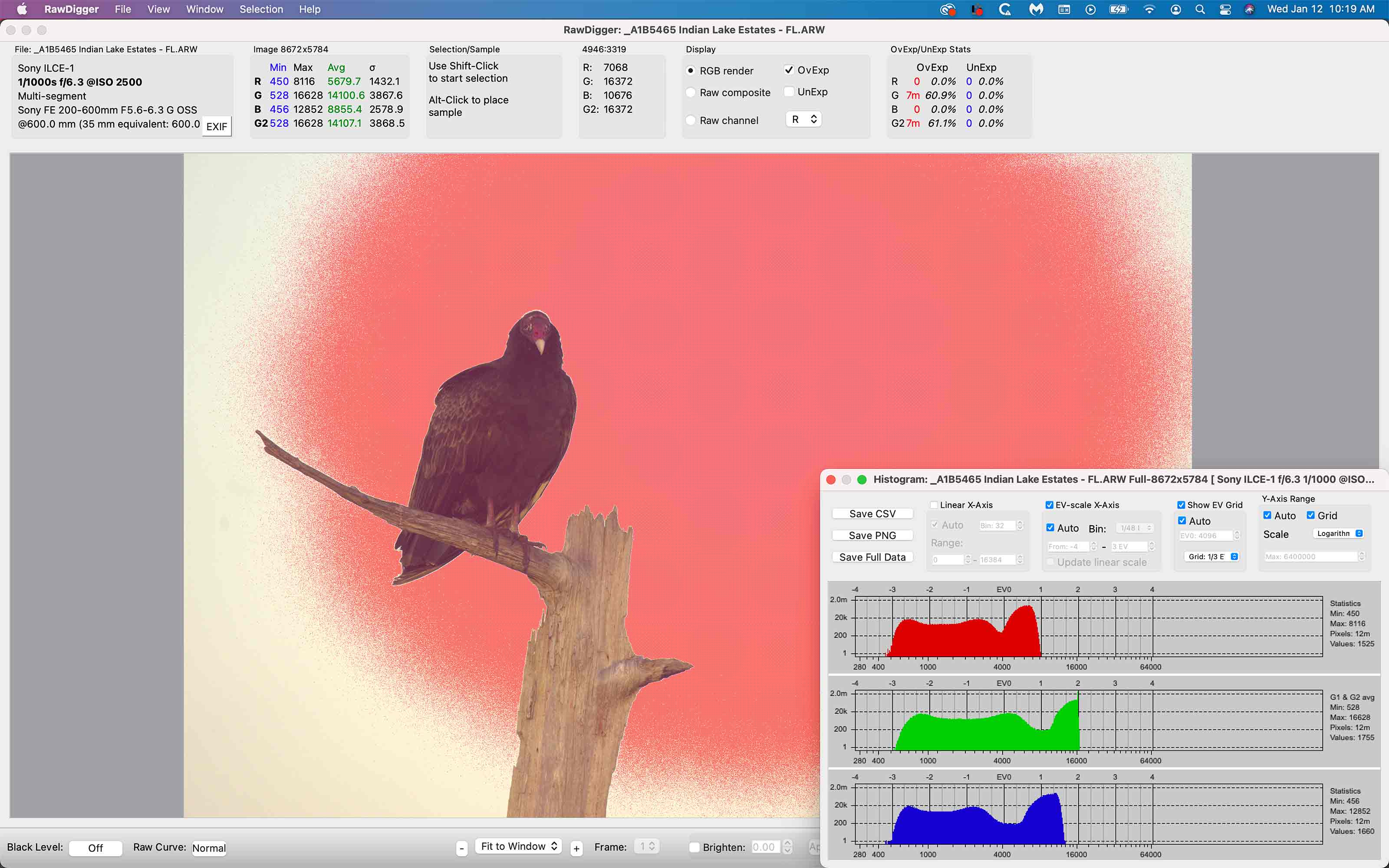Click the Max: 6400000 stepper arrows

[1362, 556]
